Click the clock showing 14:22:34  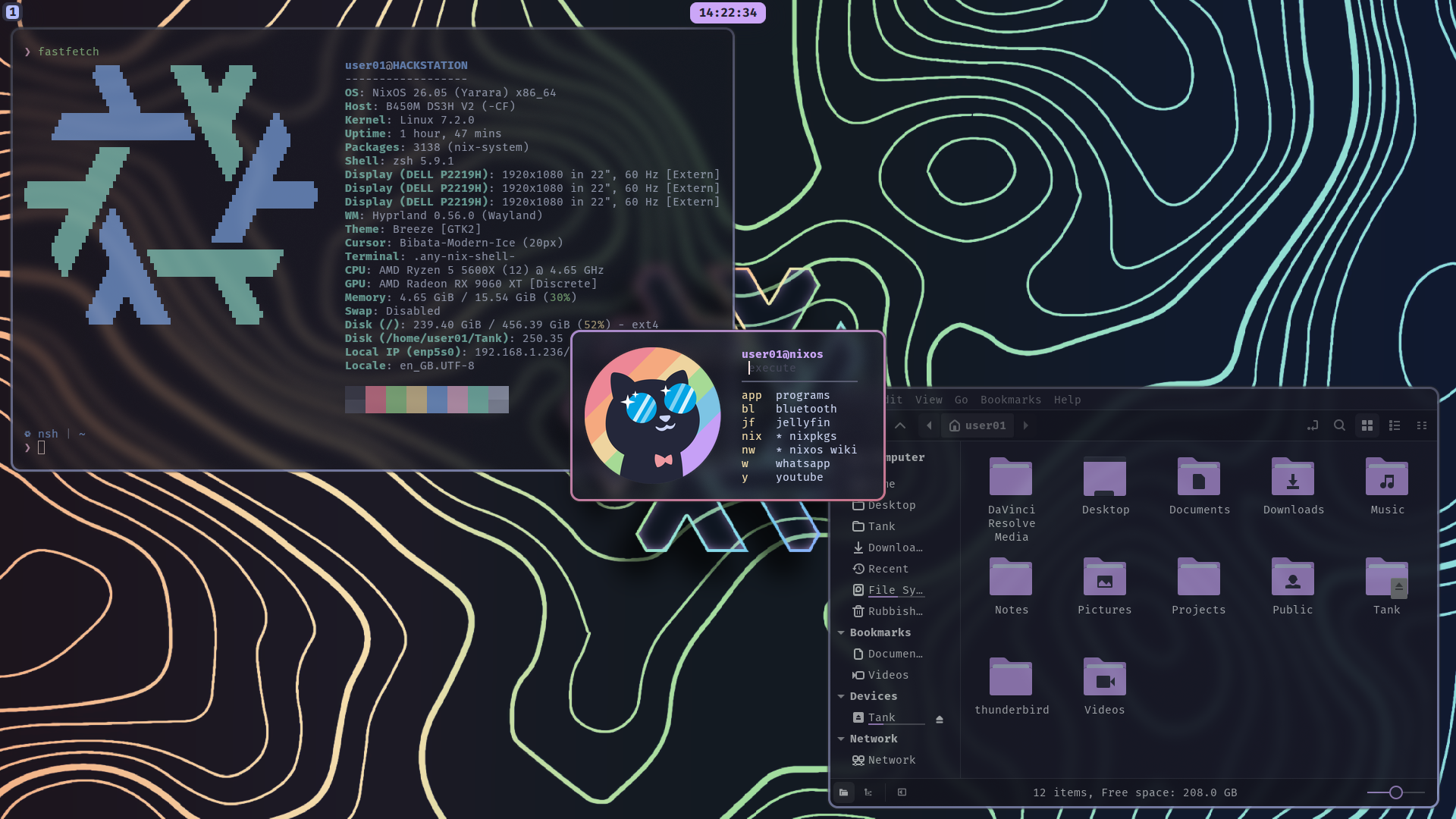pyautogui.click(x=727, y=13)
